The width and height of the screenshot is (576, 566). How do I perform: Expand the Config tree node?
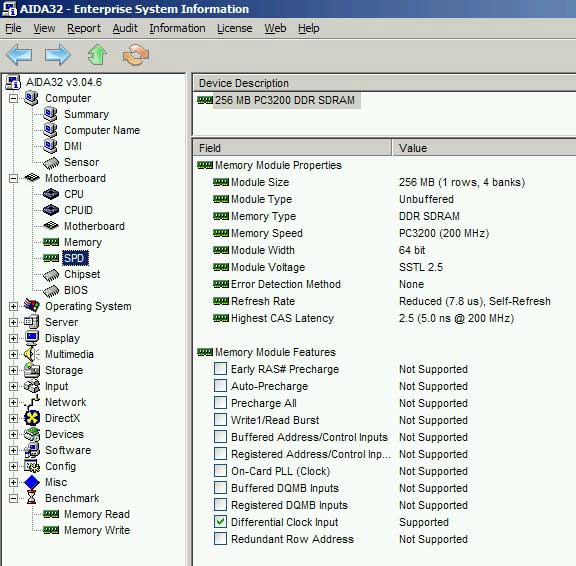(13, 466)
